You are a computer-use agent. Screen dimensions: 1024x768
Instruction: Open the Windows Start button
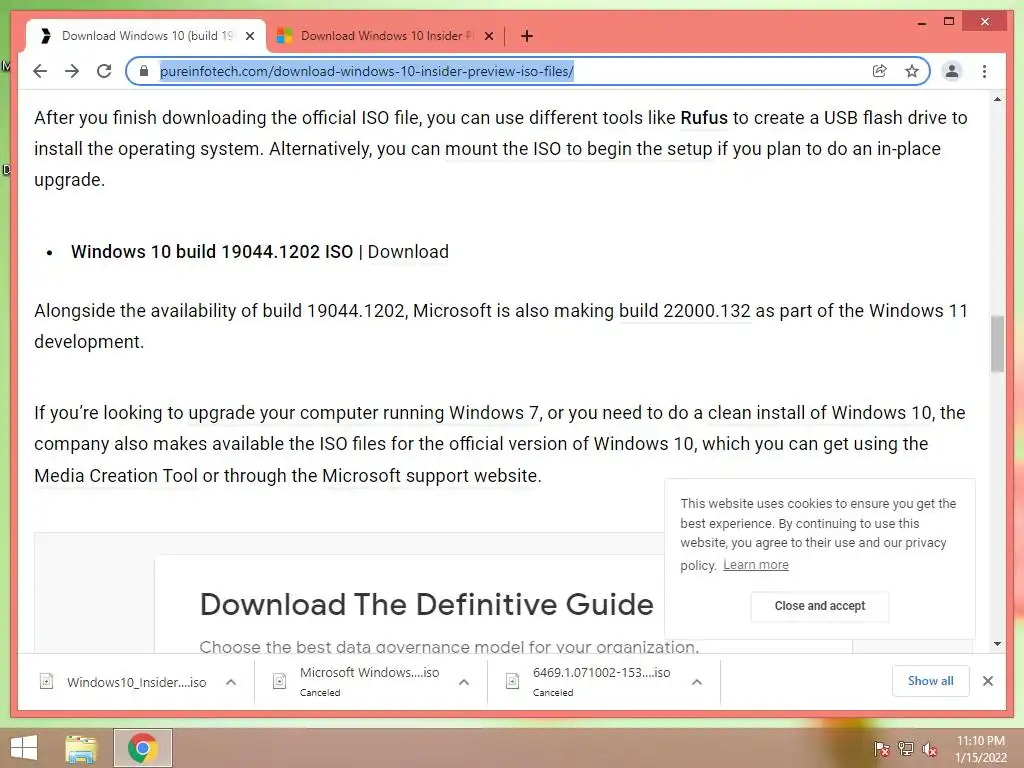24,748
